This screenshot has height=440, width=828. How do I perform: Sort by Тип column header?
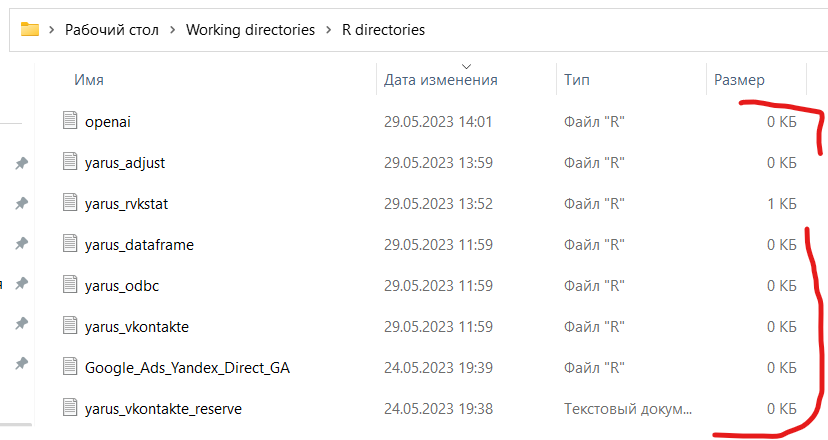[x=577, y=80]
